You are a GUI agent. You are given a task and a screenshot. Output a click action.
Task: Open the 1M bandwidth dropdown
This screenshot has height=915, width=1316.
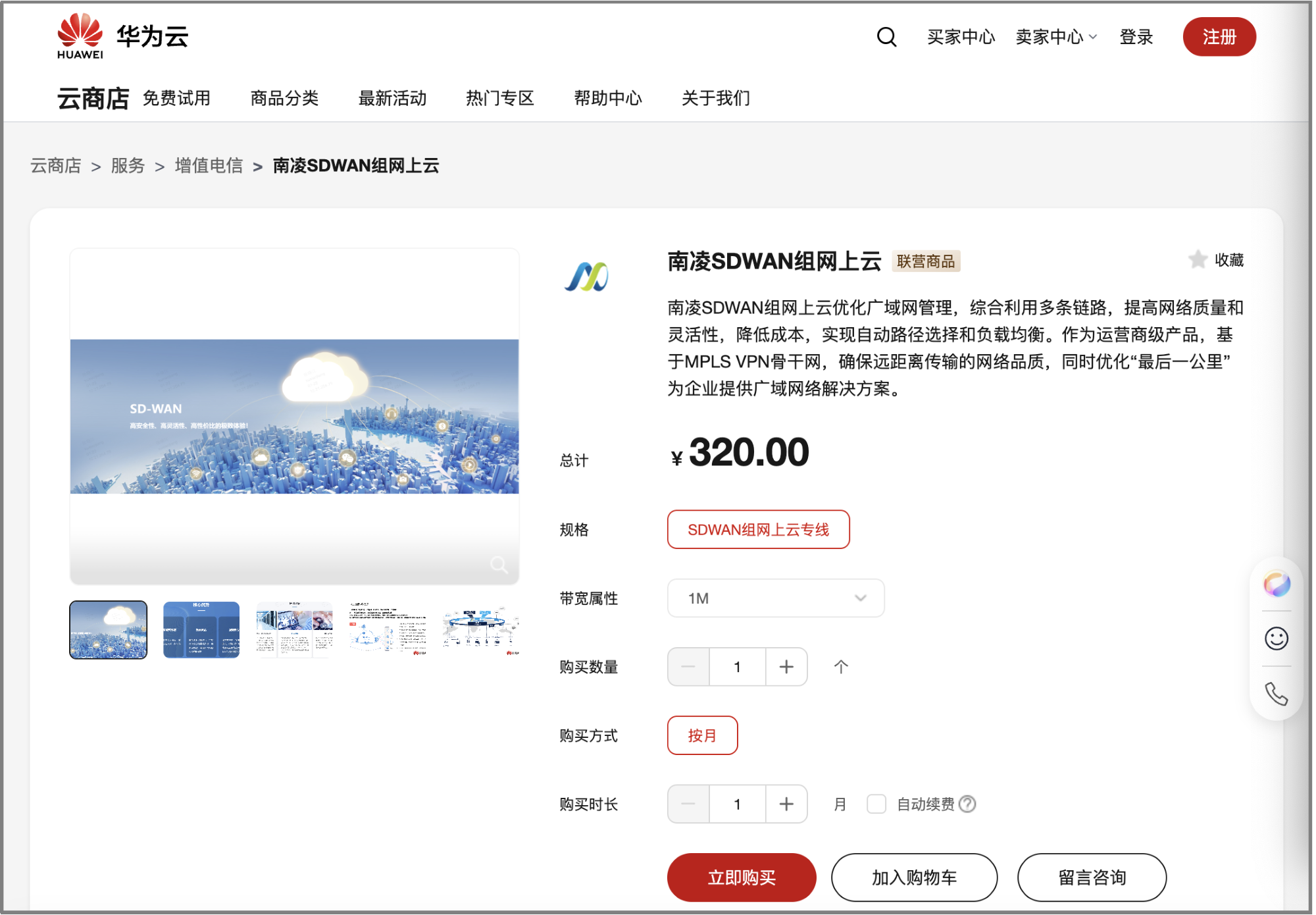pos(776,598)
